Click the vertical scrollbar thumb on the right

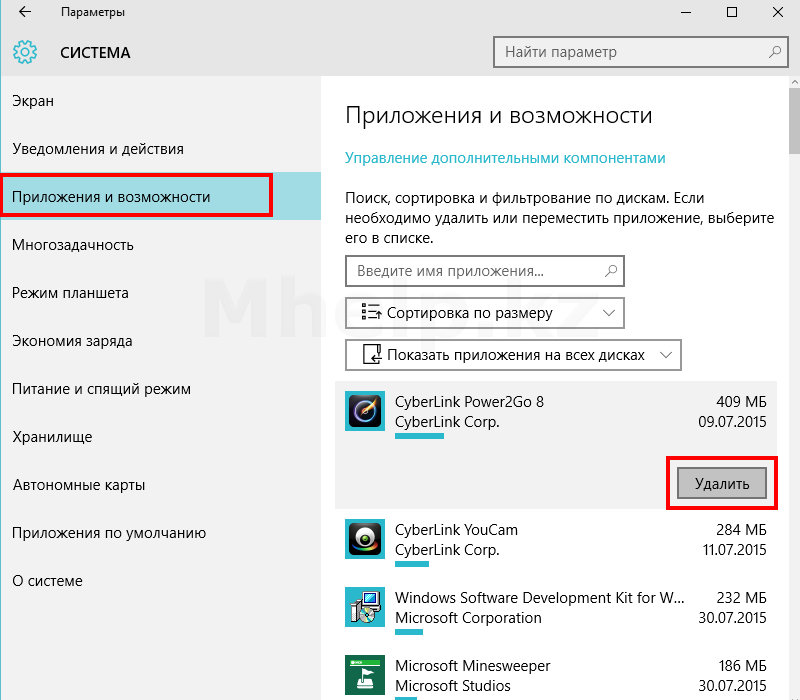[x=794, y=120]
